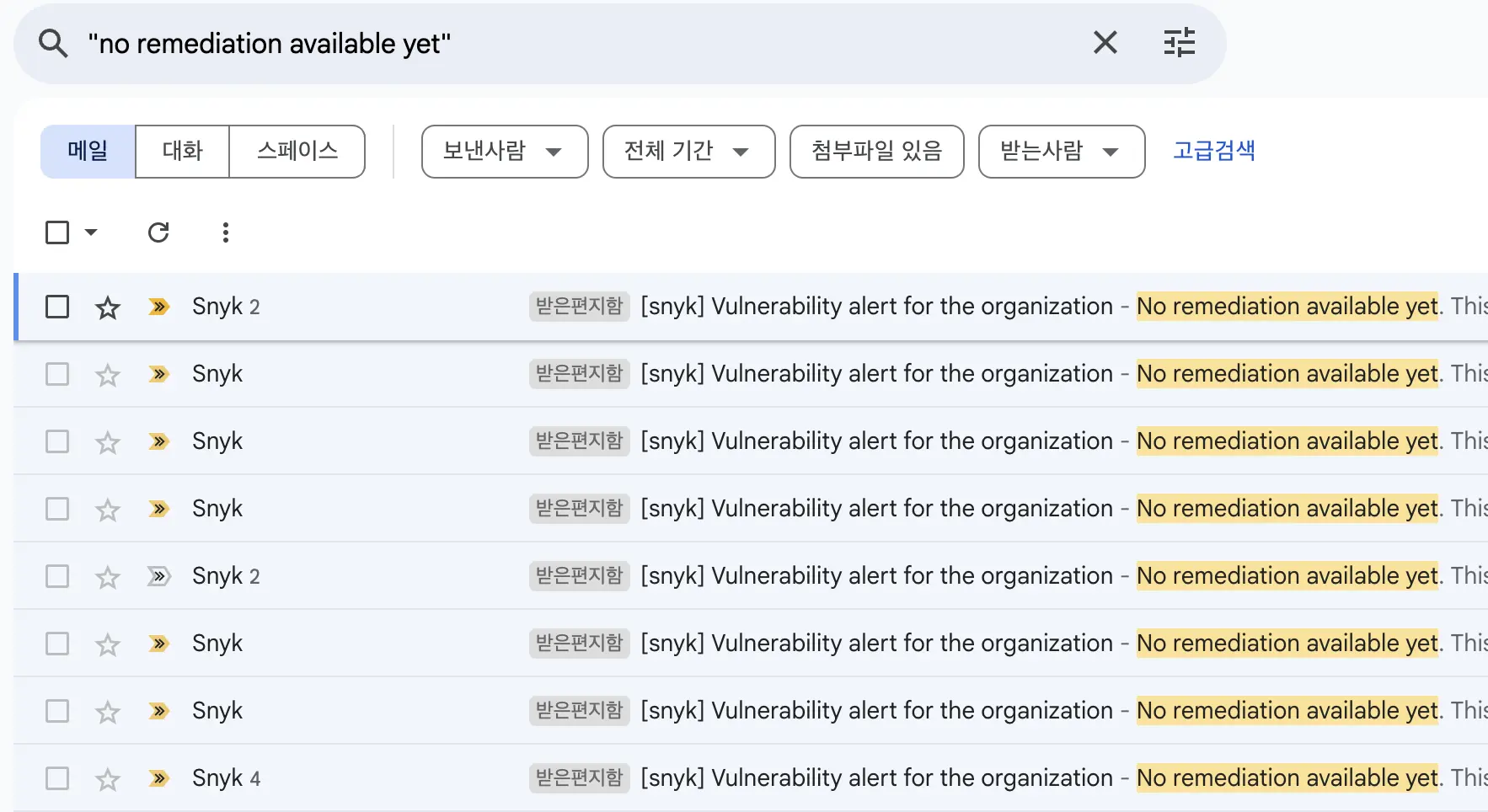Star the second result row from Snyk
Screen dimensions: 1488x812
(x=108, y=375)
